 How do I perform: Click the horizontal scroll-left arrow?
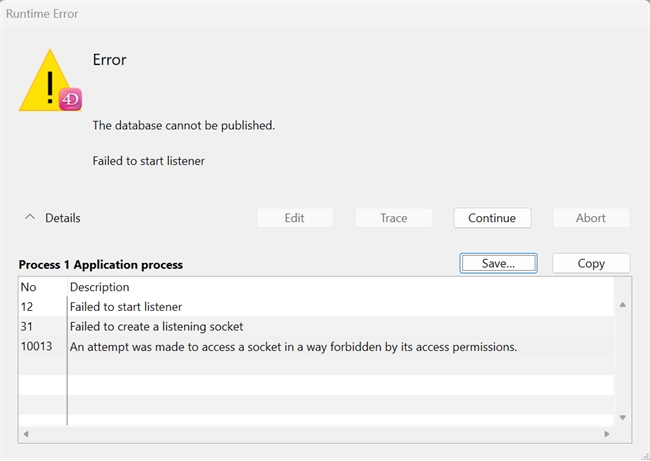click(24, 434)
